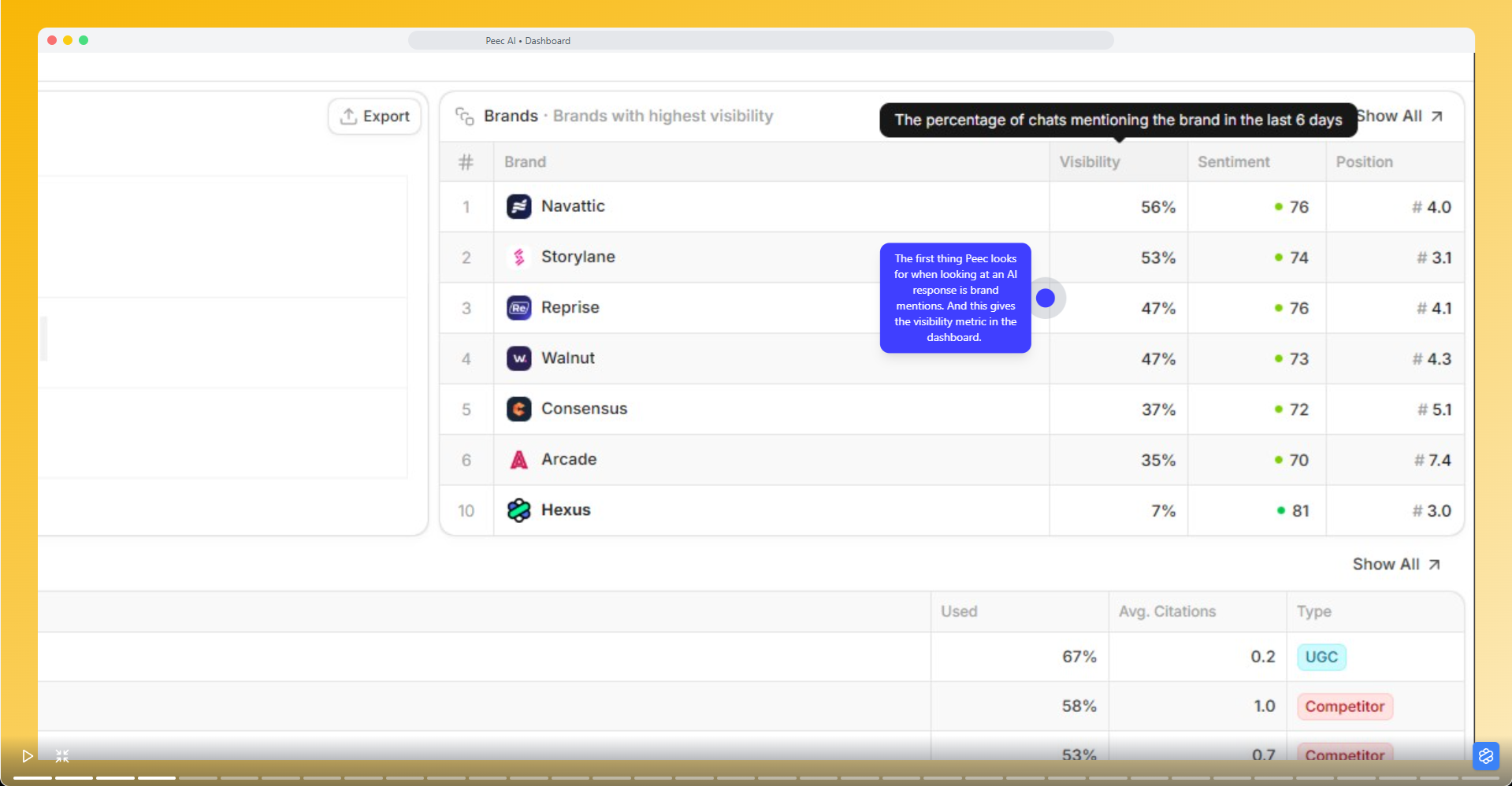Click Storylane's position # 3.1
Image resolution: width=1512 pixels, height=786 pixels.
coord(1433,258)
